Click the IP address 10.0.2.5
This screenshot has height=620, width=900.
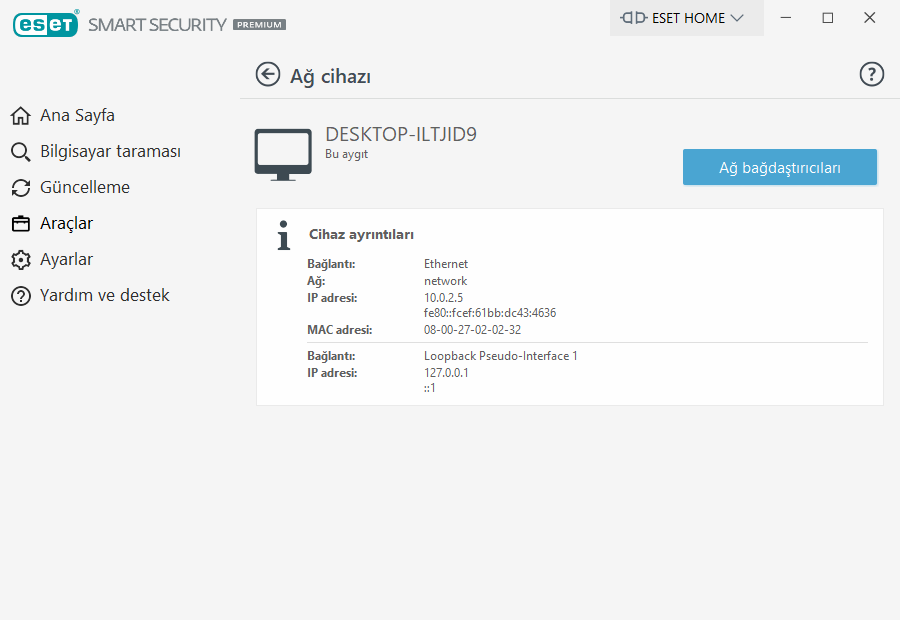(443, 298)
